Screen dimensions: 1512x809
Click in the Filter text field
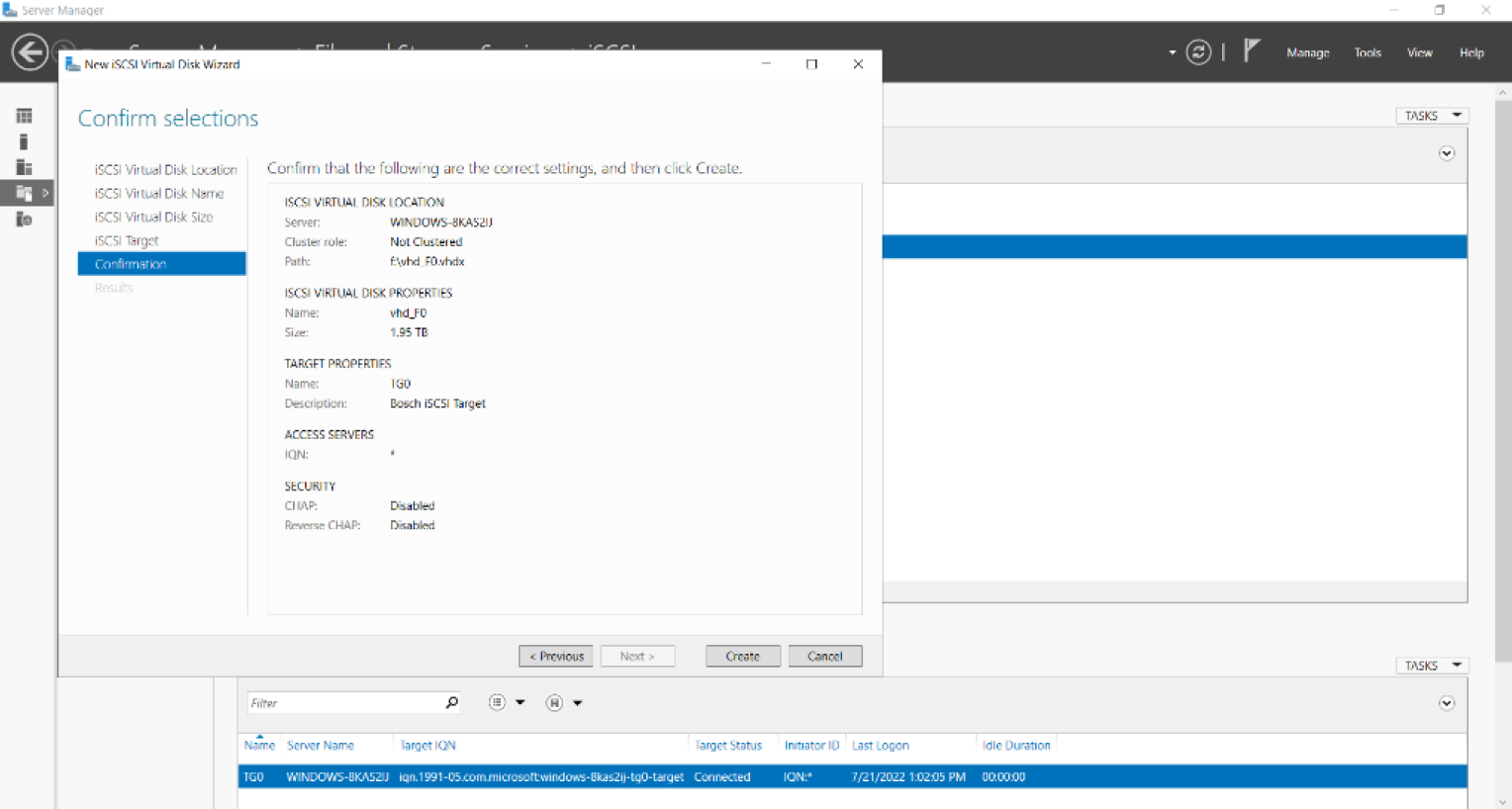(x=341, y=703)
